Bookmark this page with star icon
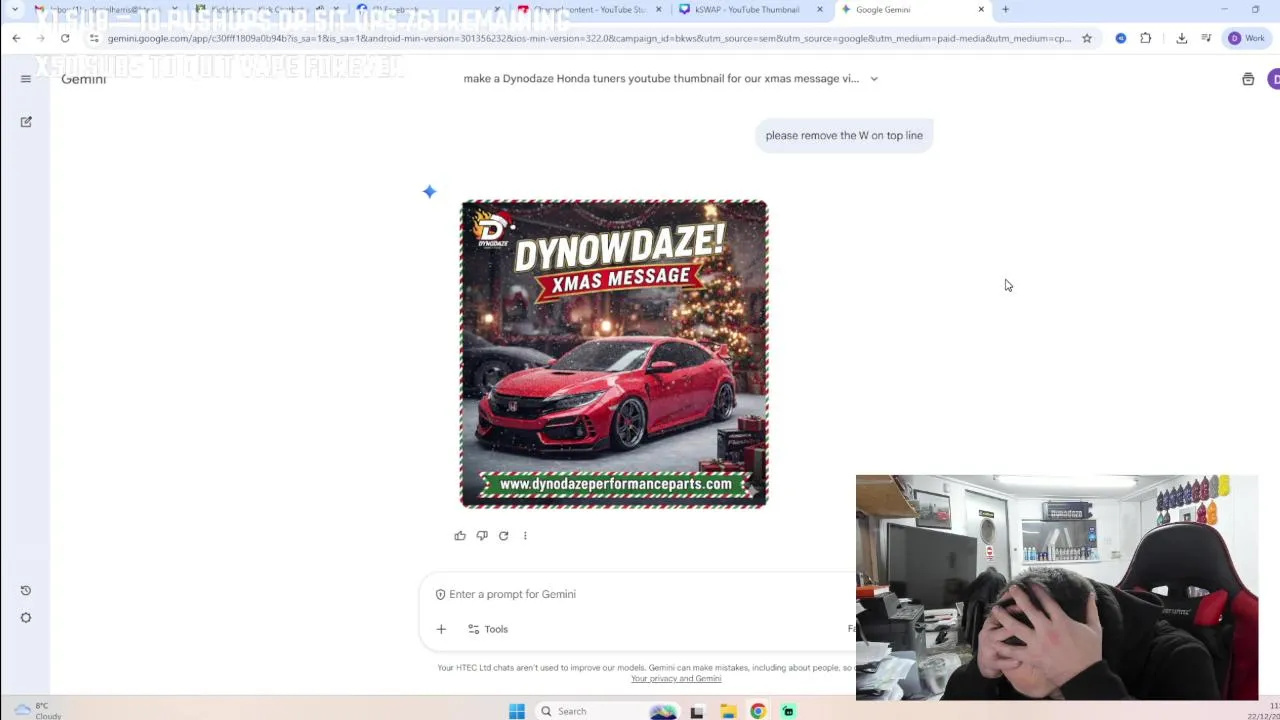 point(1087,38)
